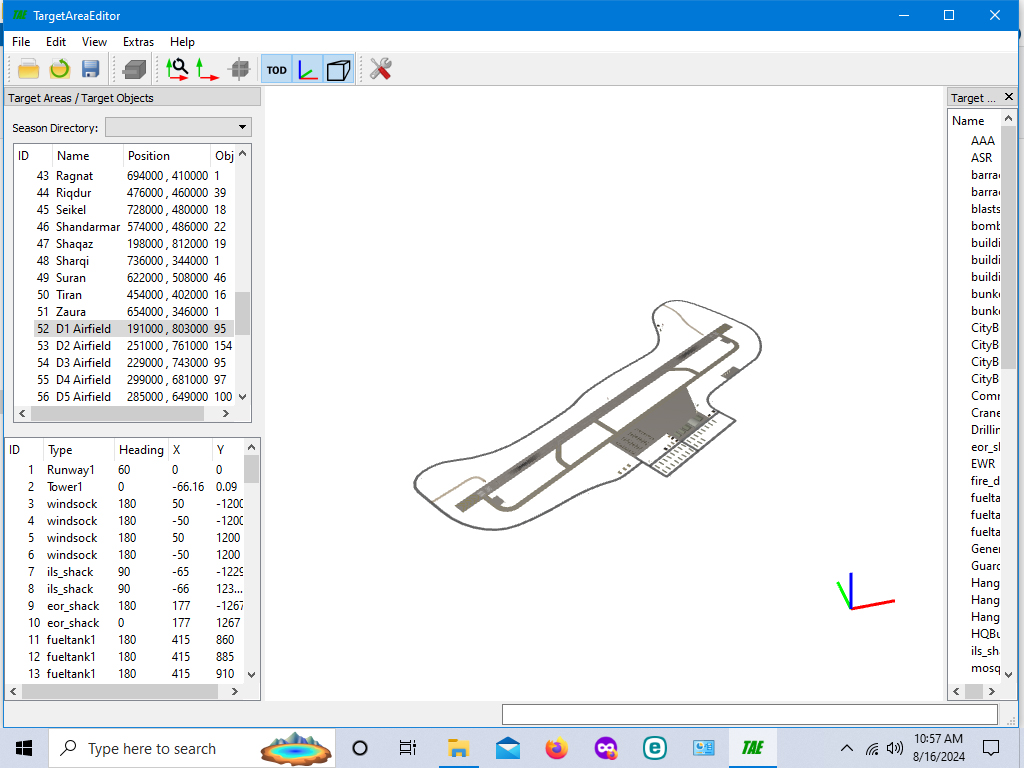Click the gray crosshair target icon
Image resolution: width=1024 pixels, height=768 pixels.
pos(240,69)
